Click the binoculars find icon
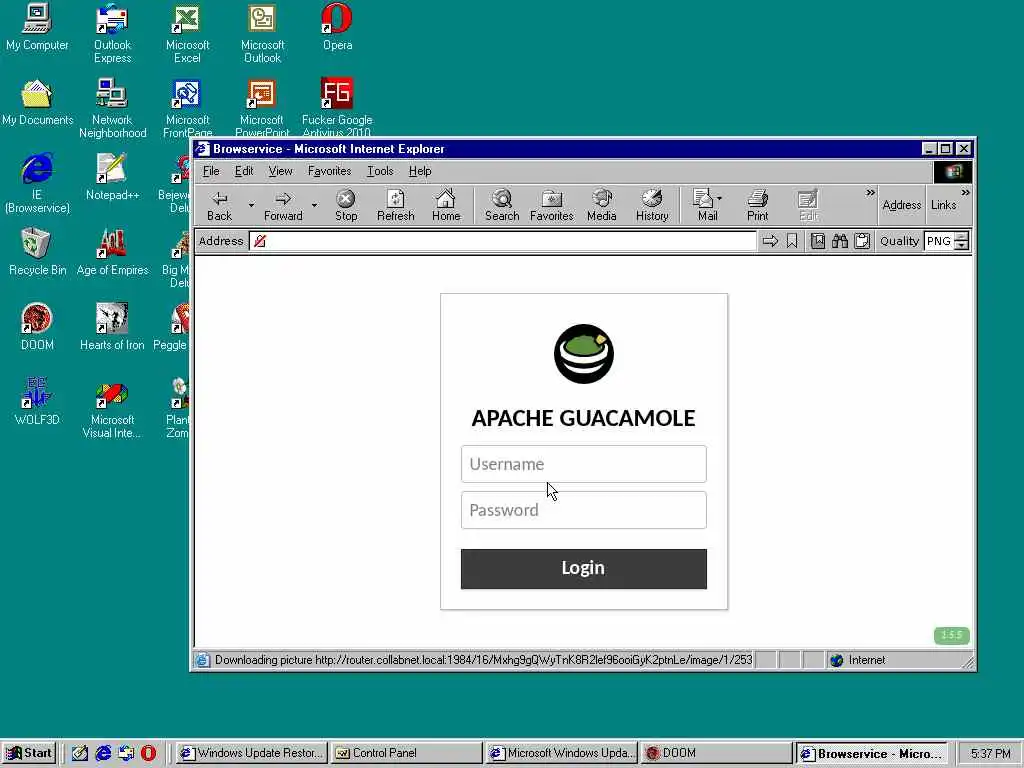The width and height of the screenshot is (1024, 768). tap(840, 241)
